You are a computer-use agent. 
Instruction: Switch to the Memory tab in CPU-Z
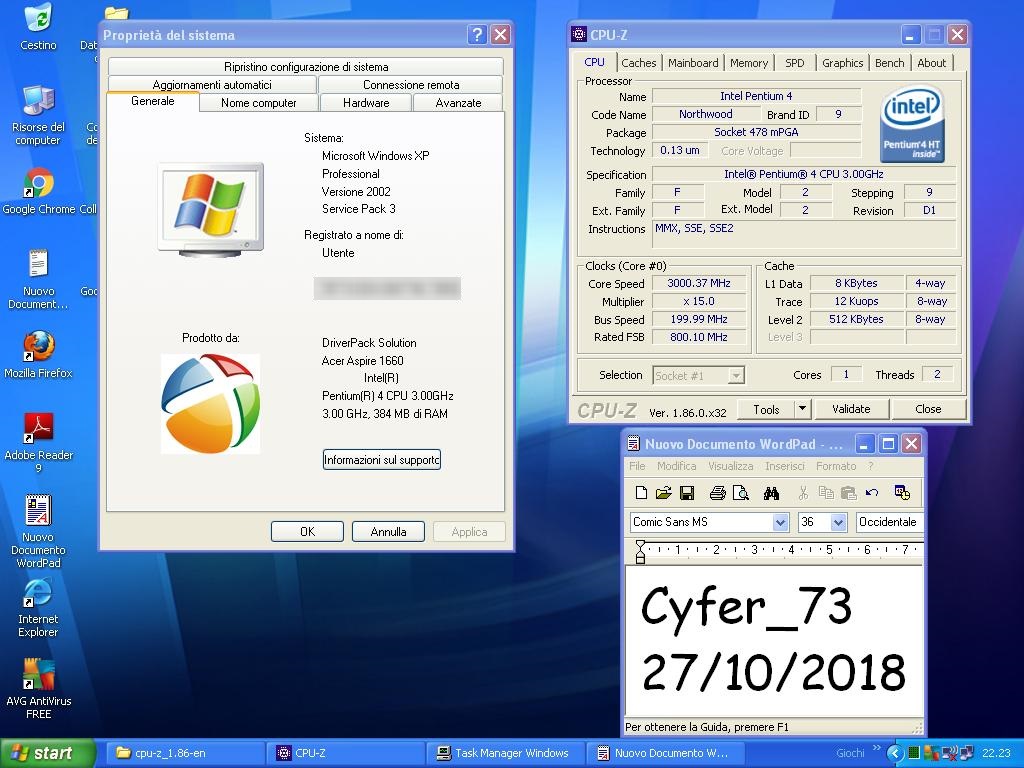coord(748,63)
